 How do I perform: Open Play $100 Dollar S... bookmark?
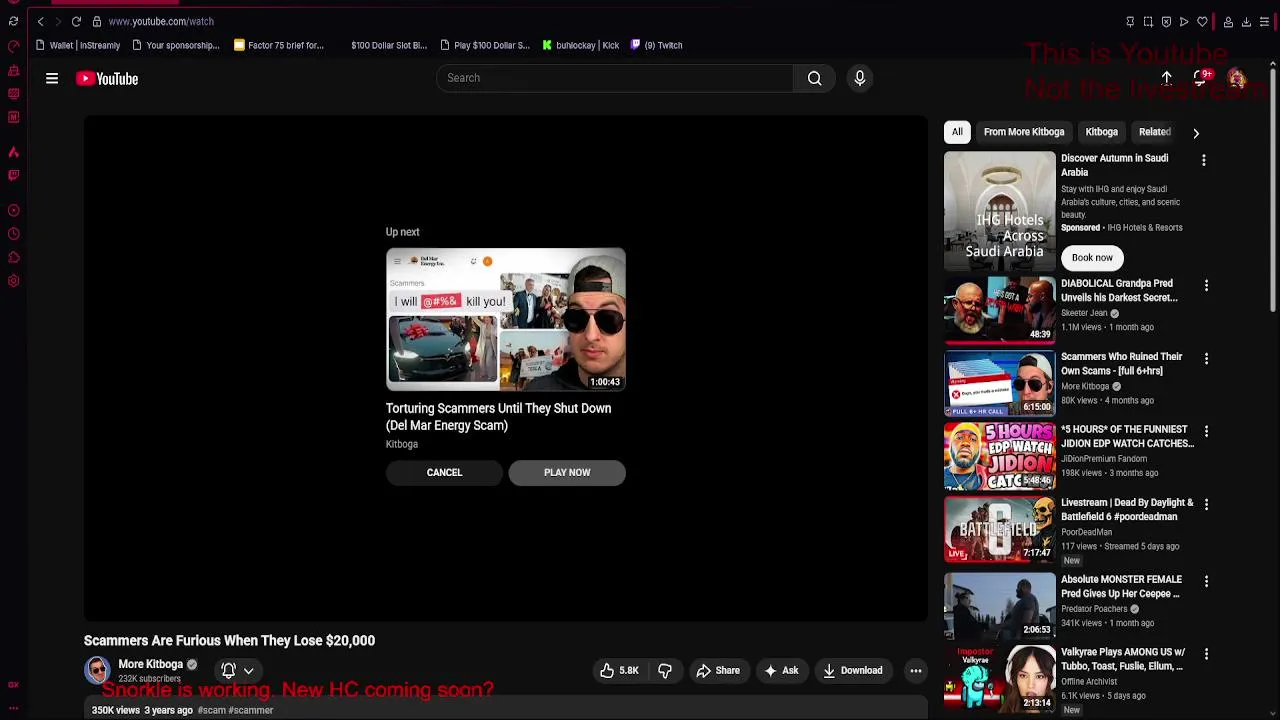point(485,45)
